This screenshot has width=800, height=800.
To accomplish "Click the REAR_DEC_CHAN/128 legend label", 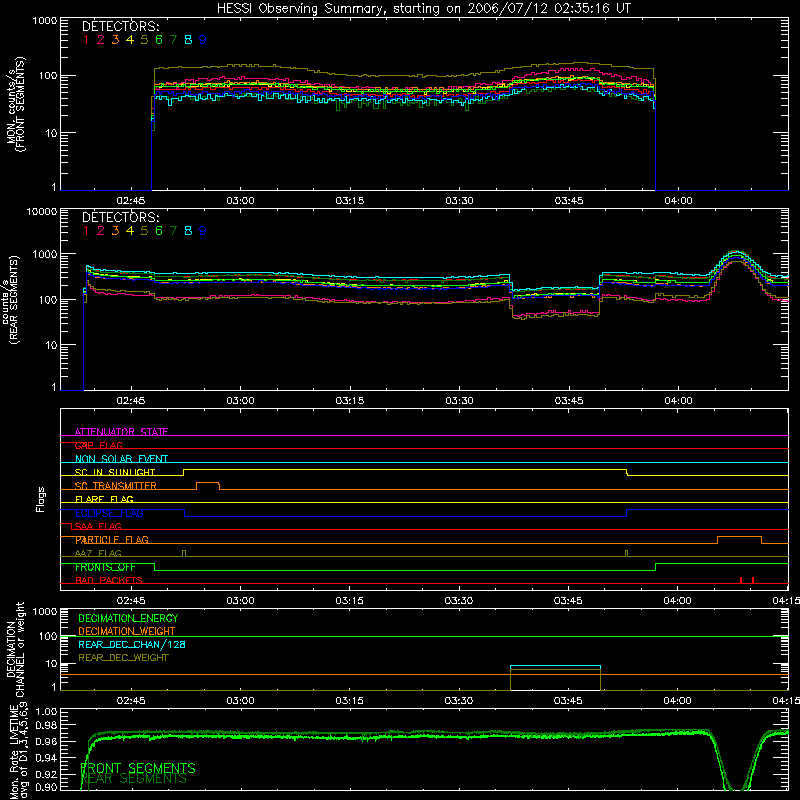I will tap(132, 644).
